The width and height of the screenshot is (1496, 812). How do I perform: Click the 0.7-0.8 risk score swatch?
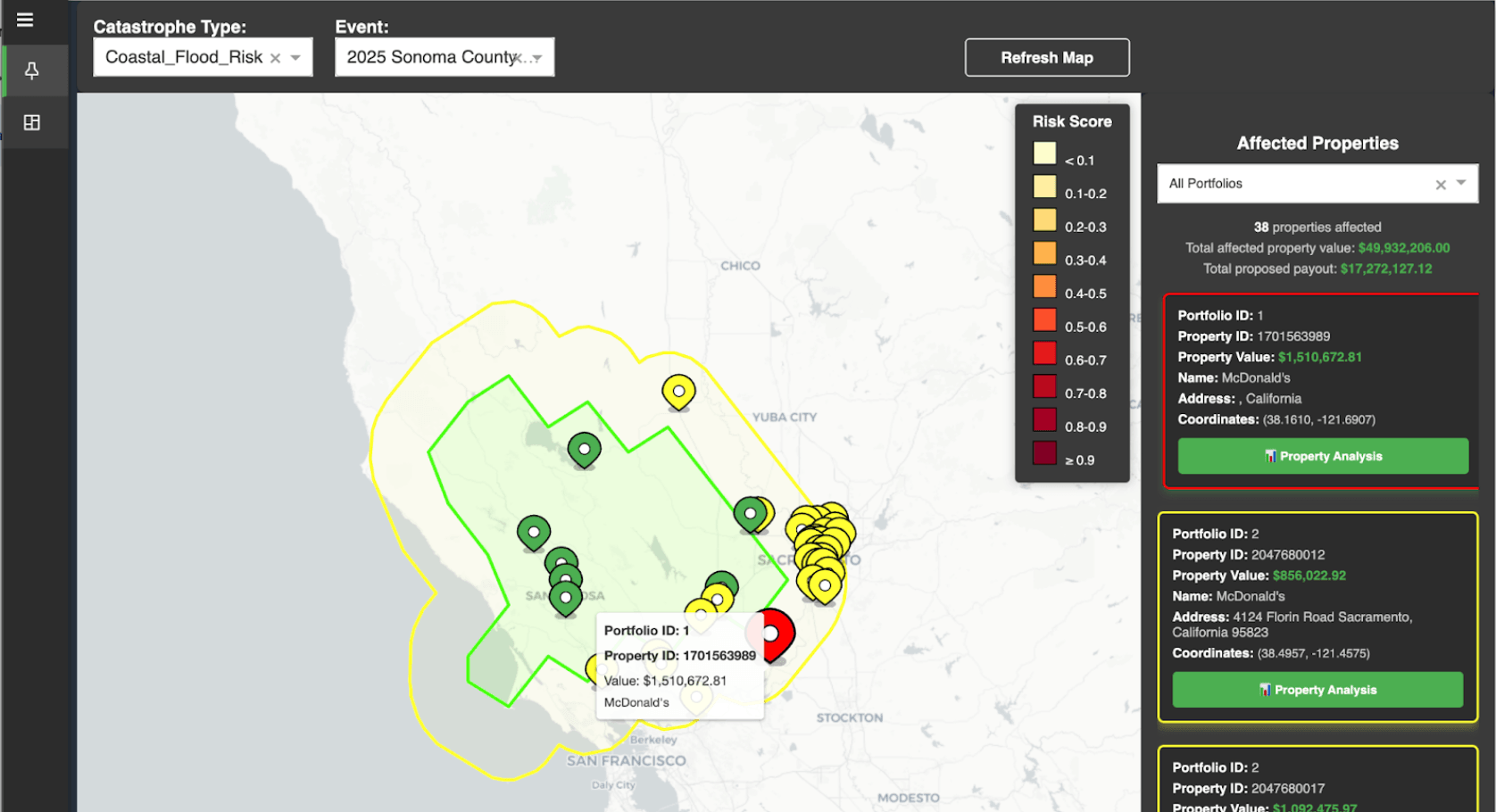coord(1044,386)
